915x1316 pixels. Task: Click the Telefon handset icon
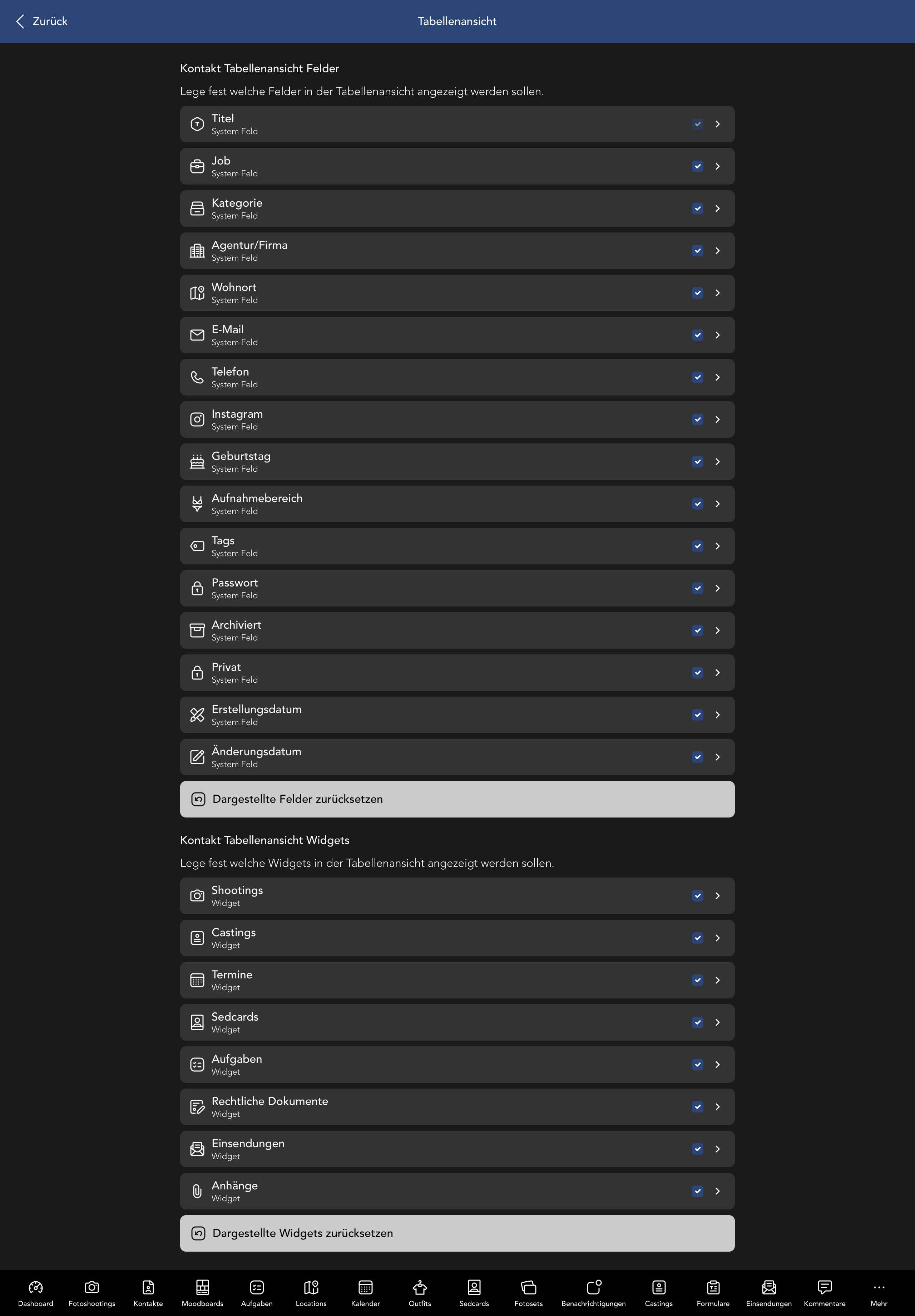(x=197, y=377)
